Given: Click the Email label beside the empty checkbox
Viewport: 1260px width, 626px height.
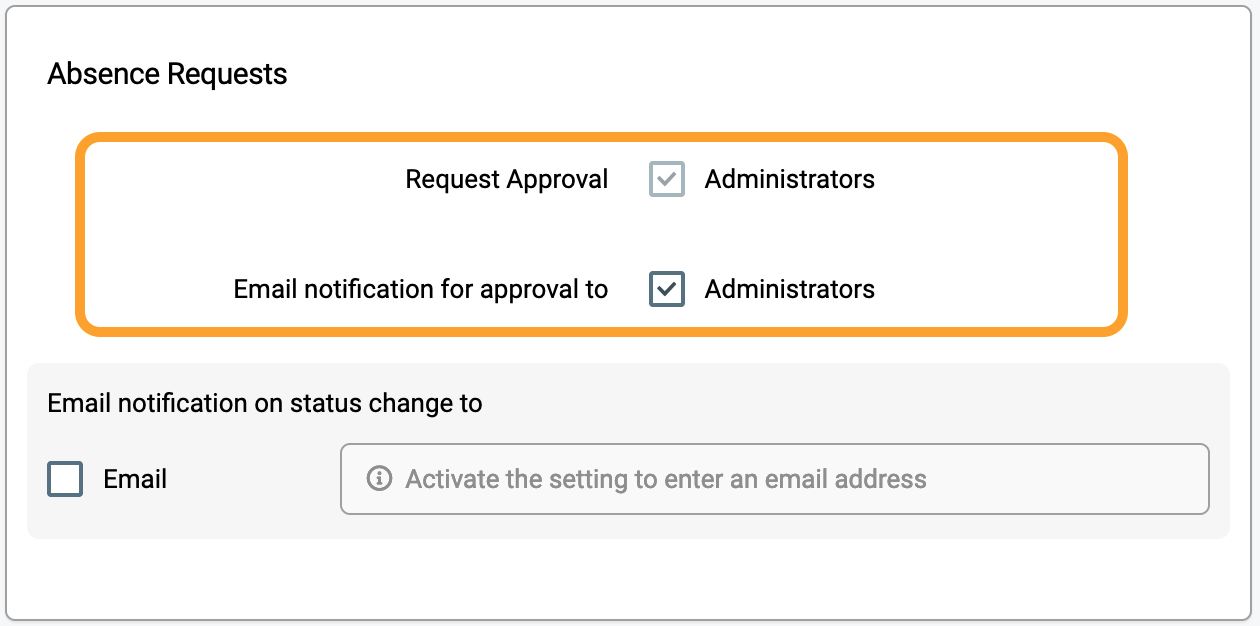Looking at the screenshot, I should click(x=135, y=479).
